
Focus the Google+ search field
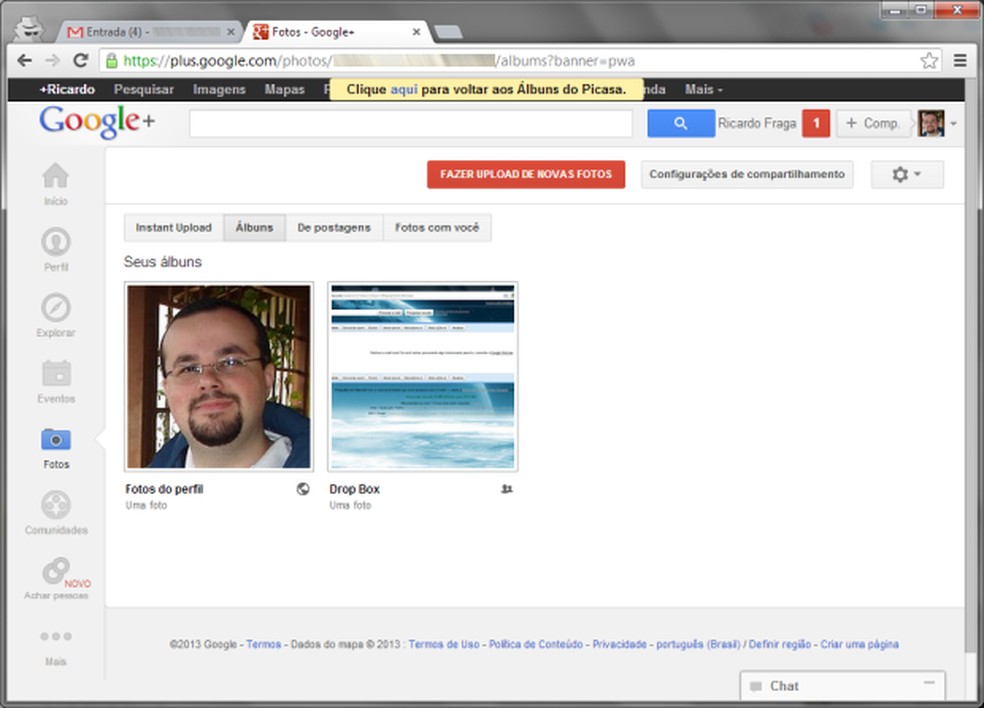[410, 123]
